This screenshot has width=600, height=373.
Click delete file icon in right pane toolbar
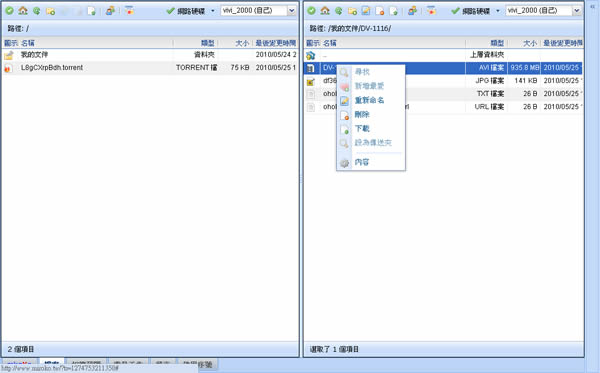380,11
